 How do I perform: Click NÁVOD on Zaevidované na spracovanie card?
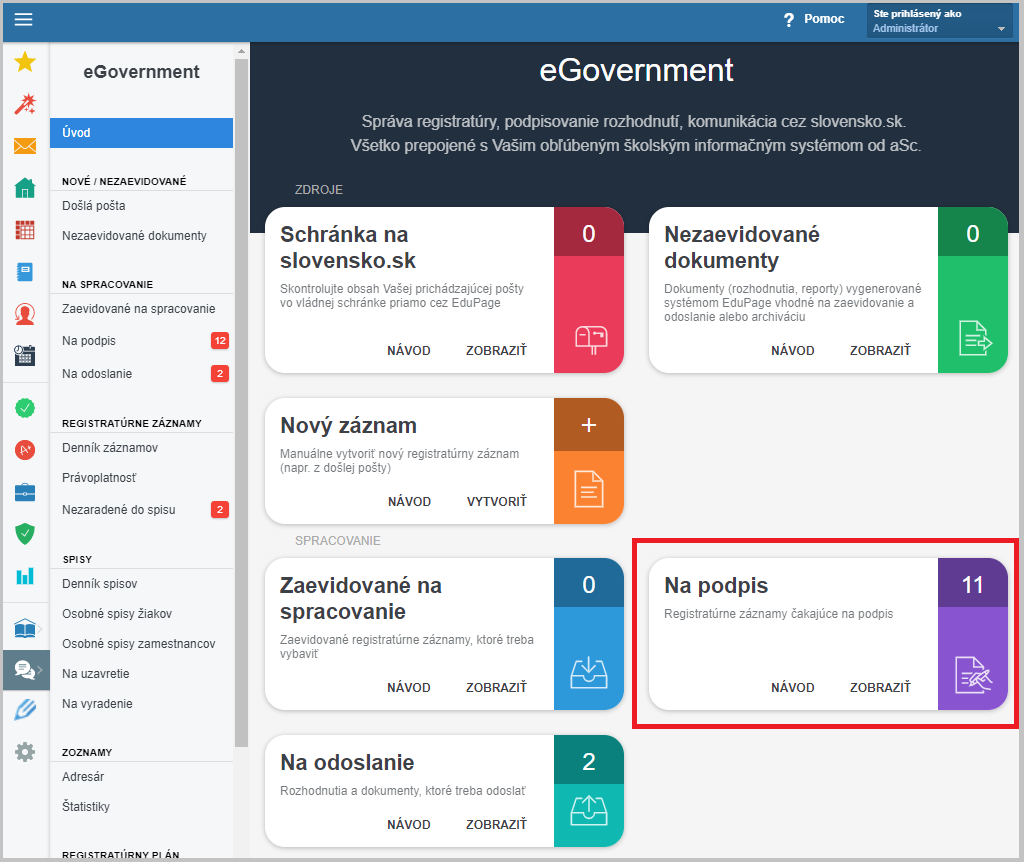pos(409,688)
